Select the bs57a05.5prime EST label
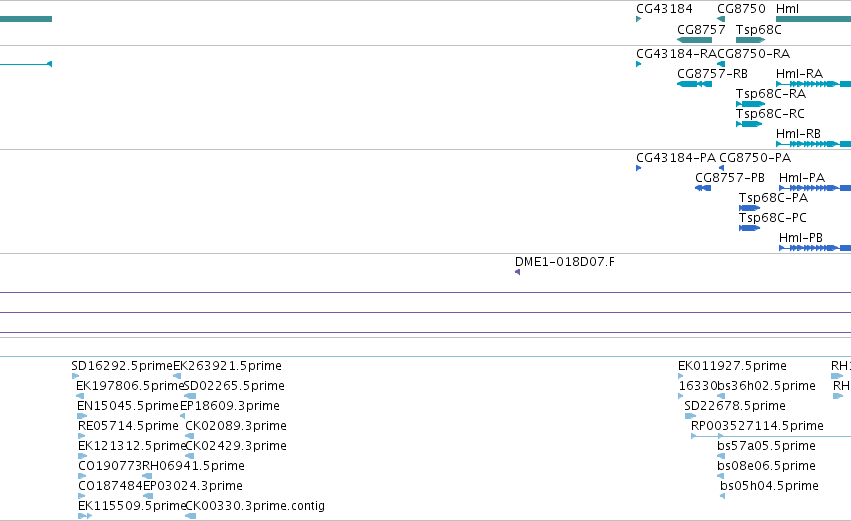Screen dimensions: 851x521 pos(766,447)
